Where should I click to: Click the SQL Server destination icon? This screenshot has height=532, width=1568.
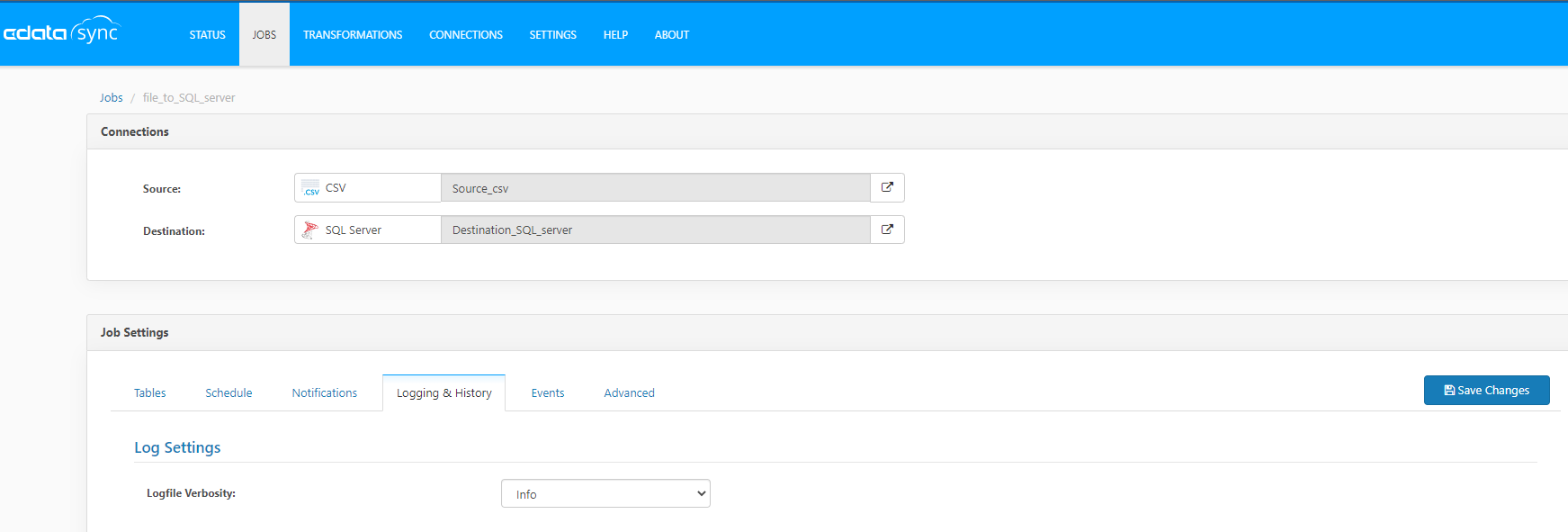[x=310, y=230]
